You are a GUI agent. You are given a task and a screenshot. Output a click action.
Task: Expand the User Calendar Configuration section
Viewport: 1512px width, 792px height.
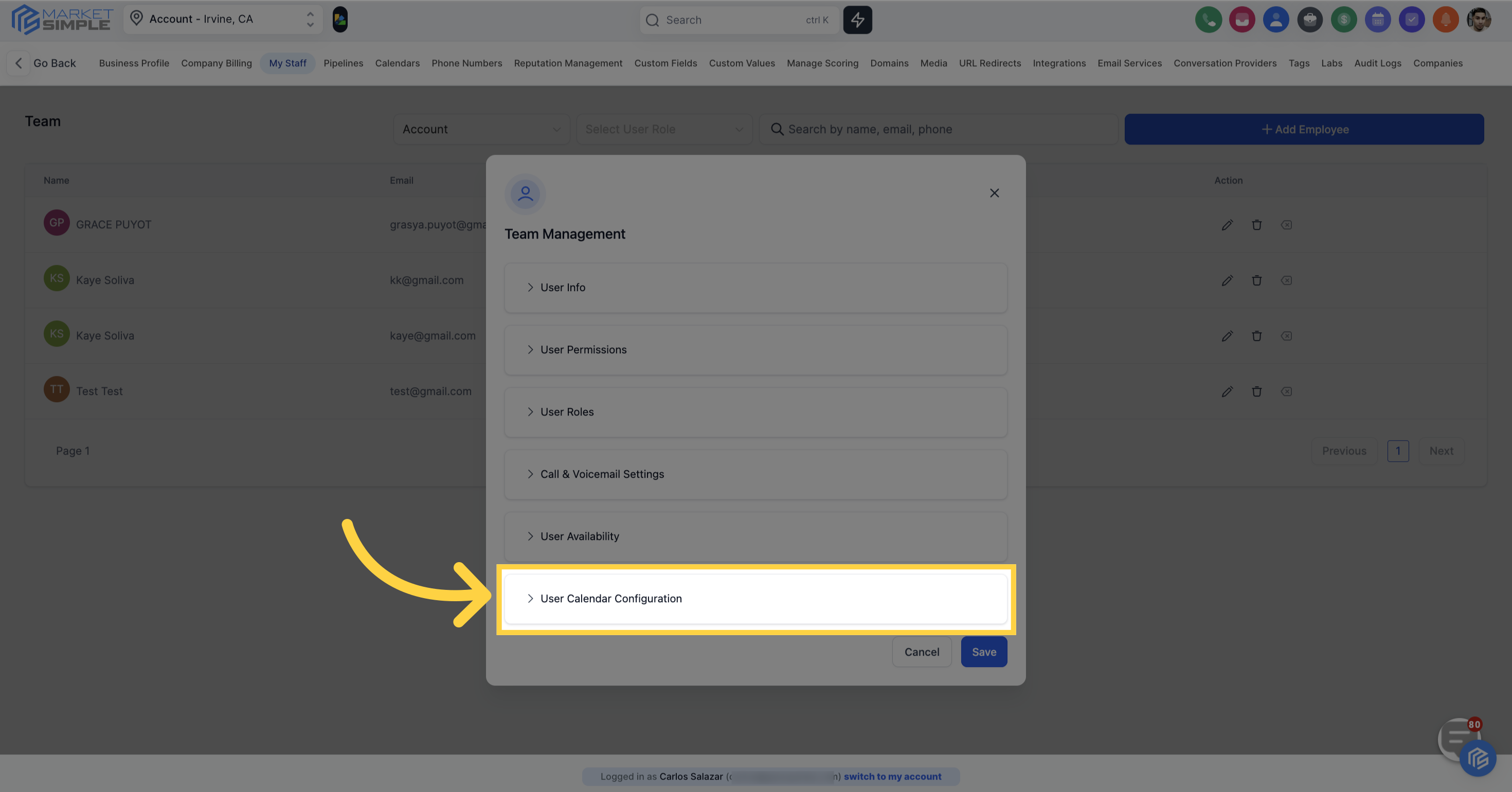point(755,598)
